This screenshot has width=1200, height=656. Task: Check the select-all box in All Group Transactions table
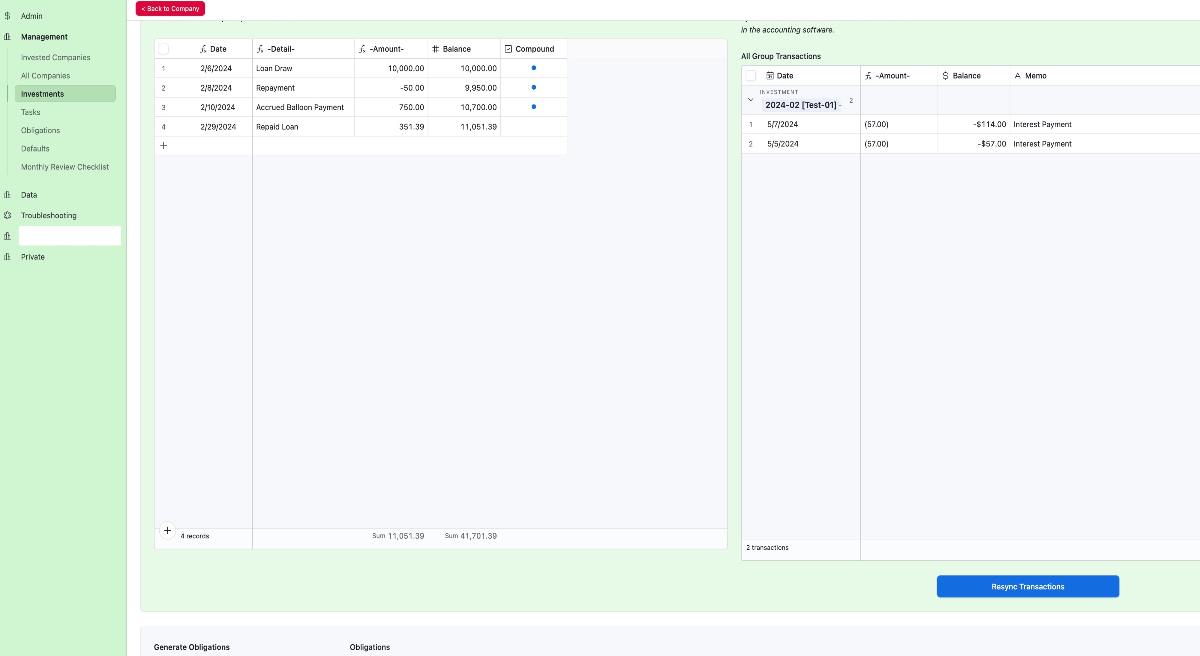(750, 75)
